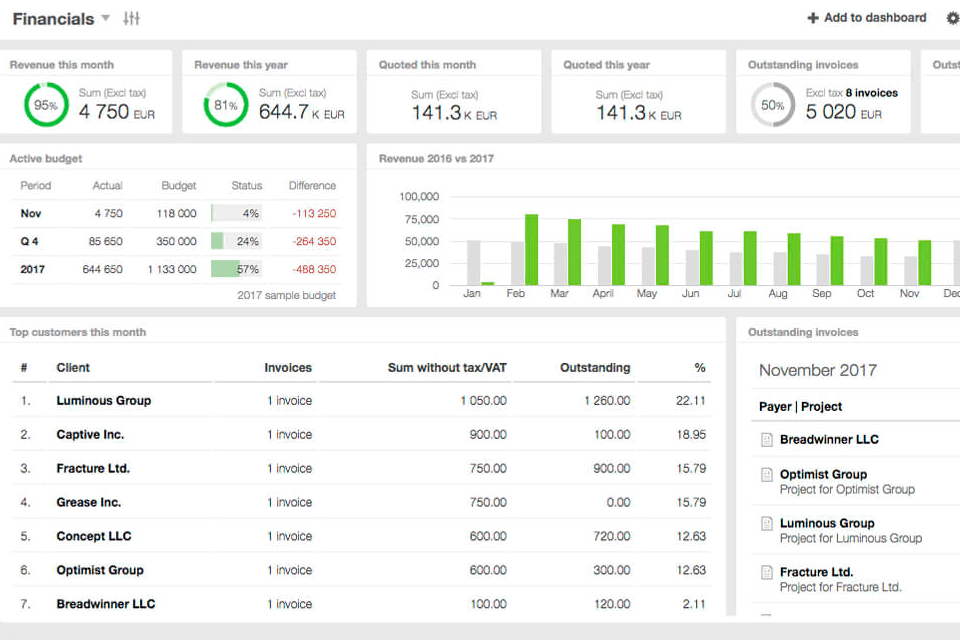The height and width of the screenshot is (640, 960).
Task: Expand the Financials title dropdown arrow
Action: (x=106, y=19)
